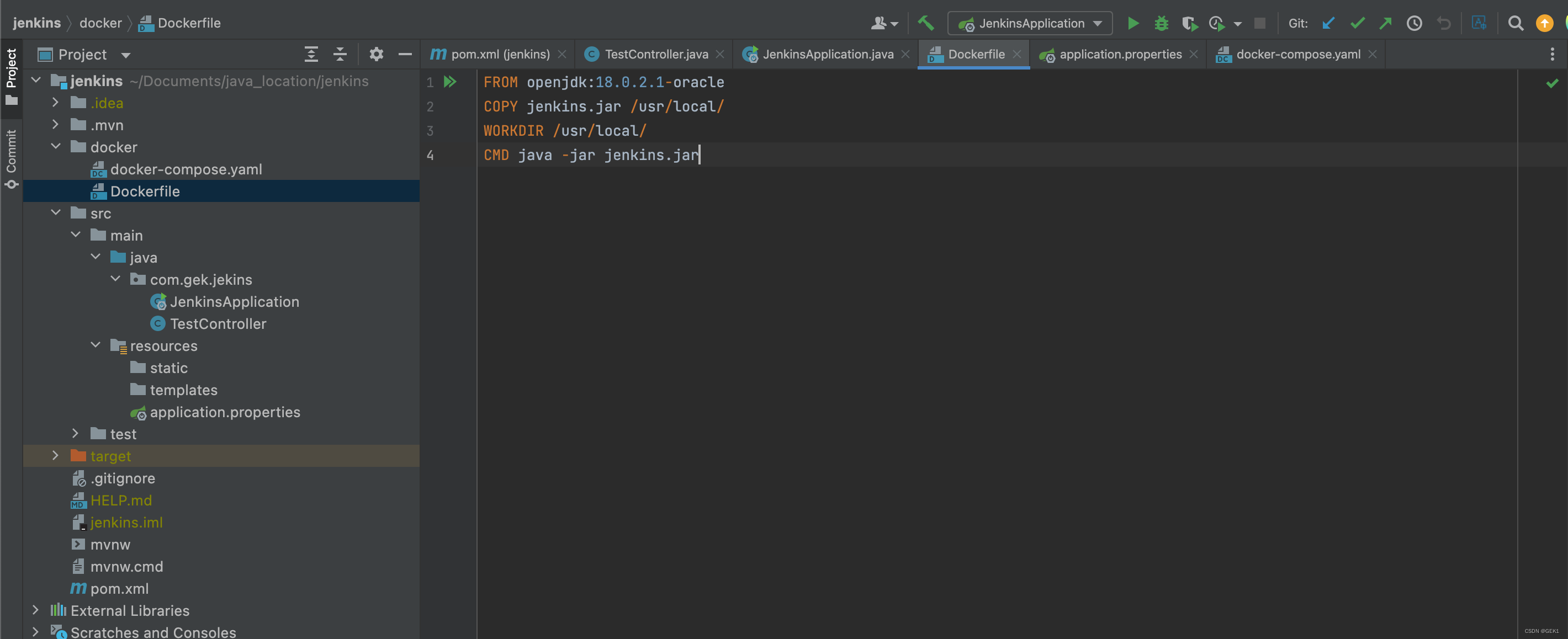Open Project panel settings gear

(376, 54)
